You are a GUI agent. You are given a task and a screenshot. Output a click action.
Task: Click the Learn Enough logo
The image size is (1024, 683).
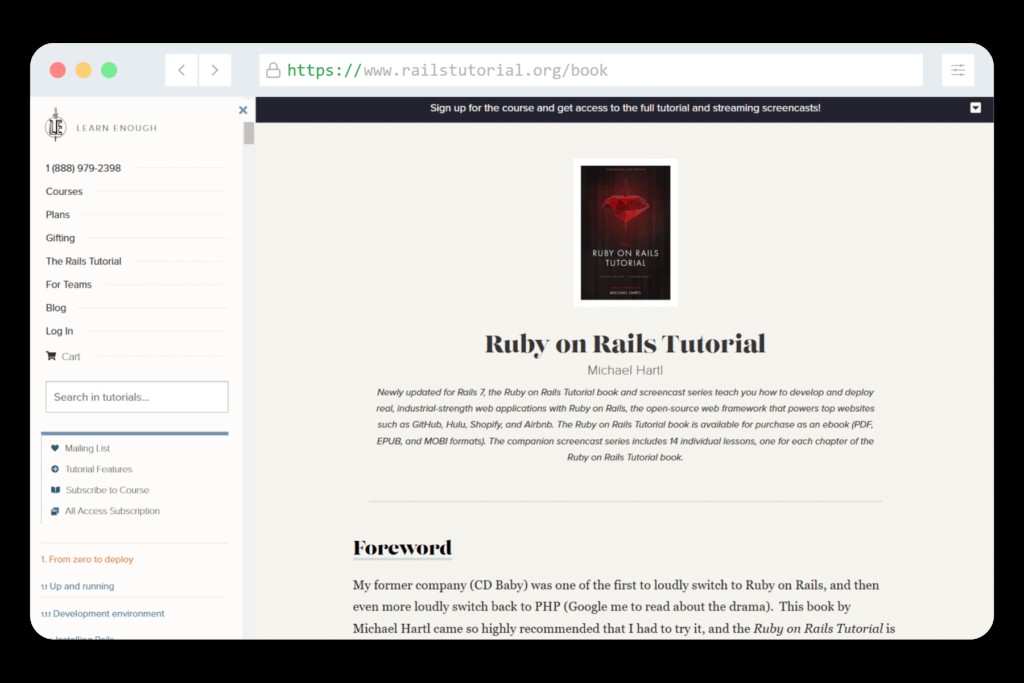click(56, 125)
